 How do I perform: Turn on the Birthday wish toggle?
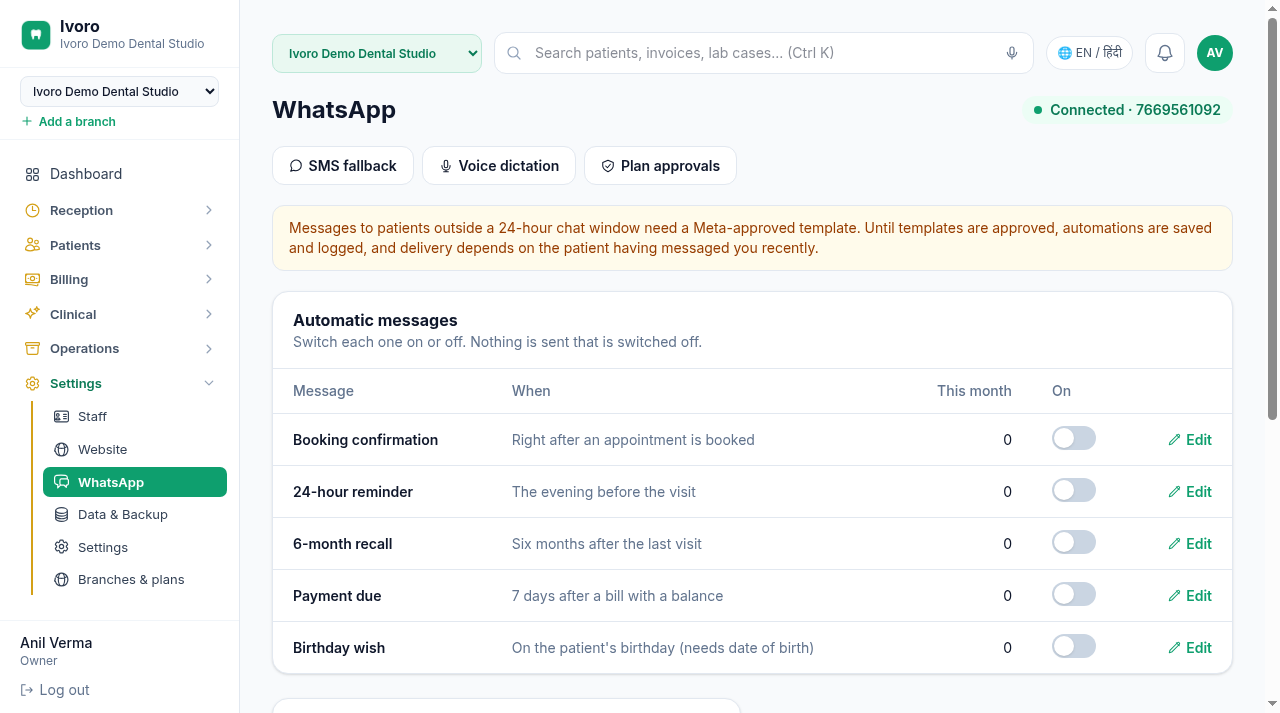tap(1074, 646)
